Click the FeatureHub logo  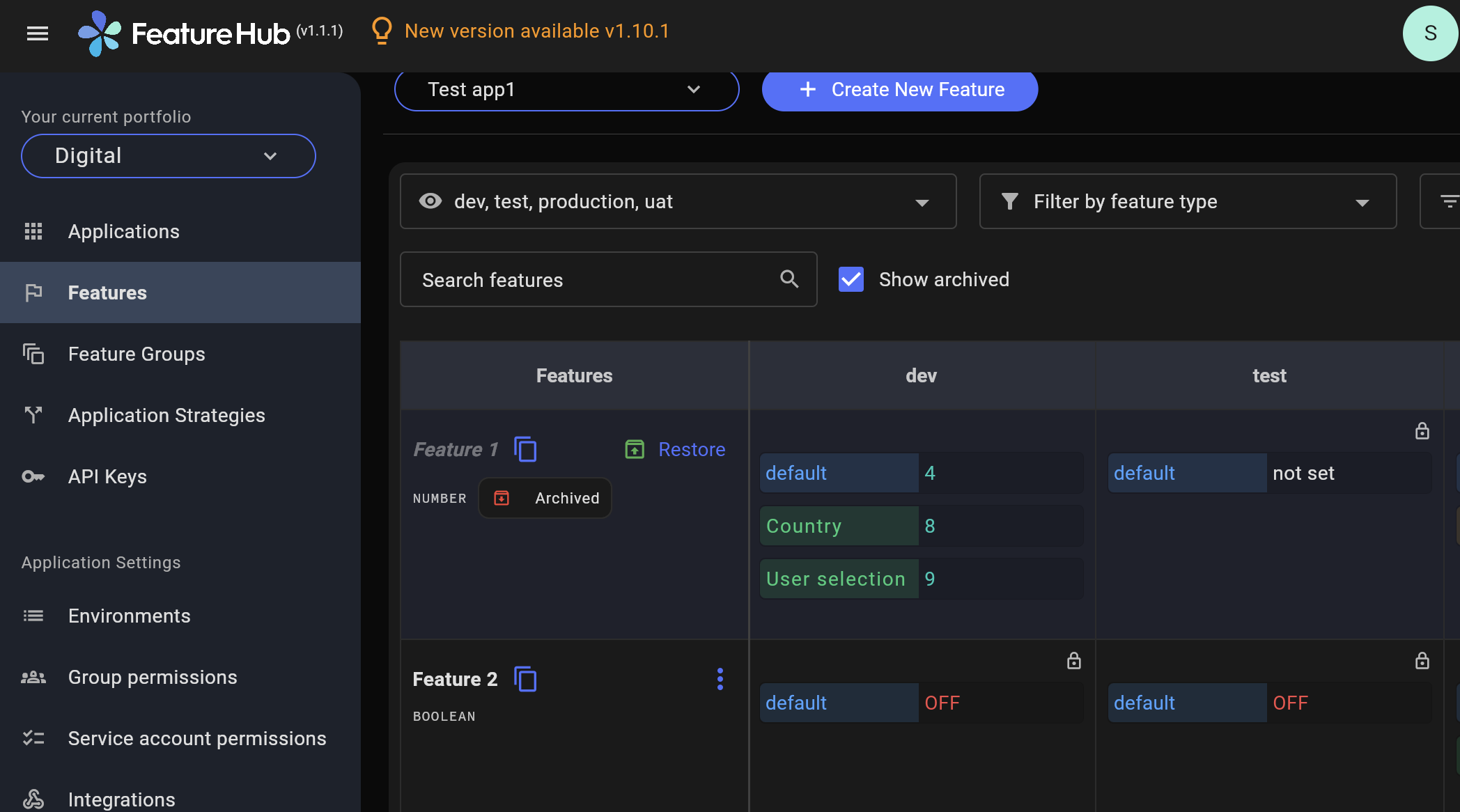(x=184, y=33)
